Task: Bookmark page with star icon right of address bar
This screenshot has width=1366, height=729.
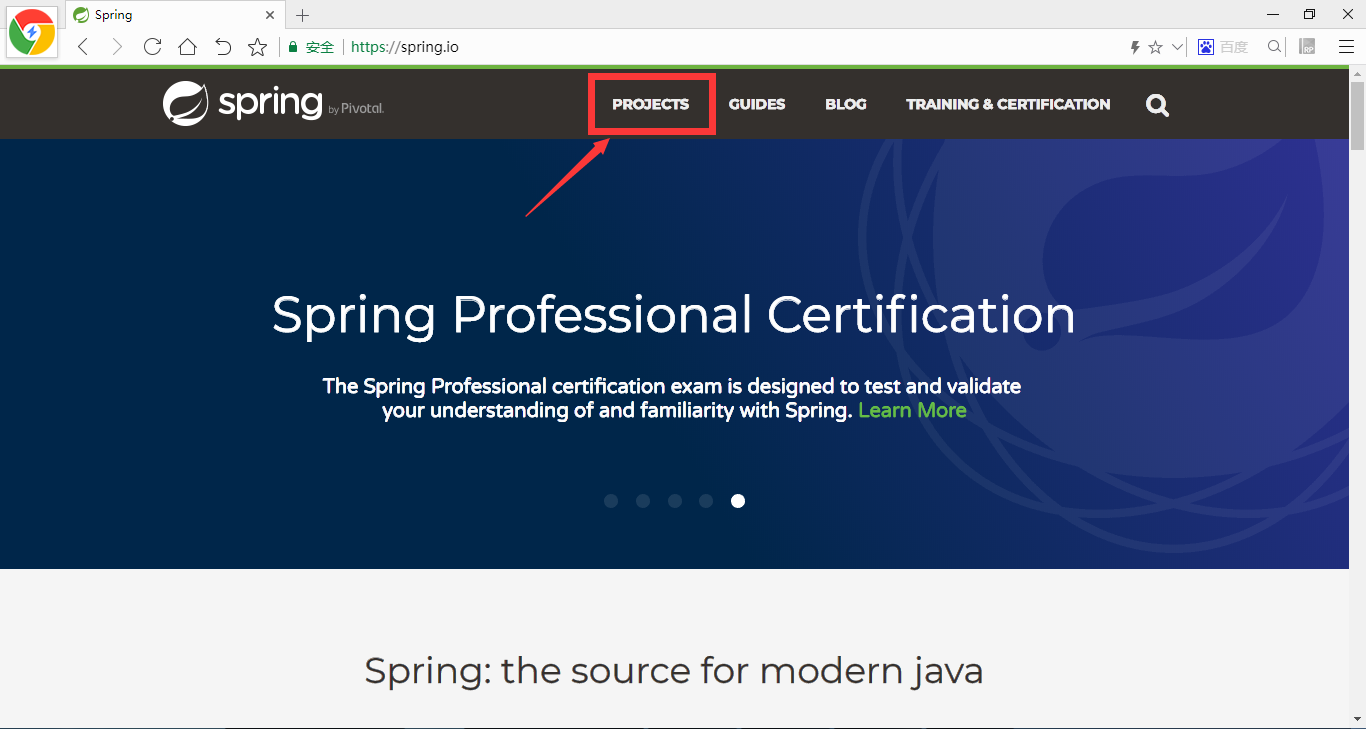Action: click(1155, 47)
